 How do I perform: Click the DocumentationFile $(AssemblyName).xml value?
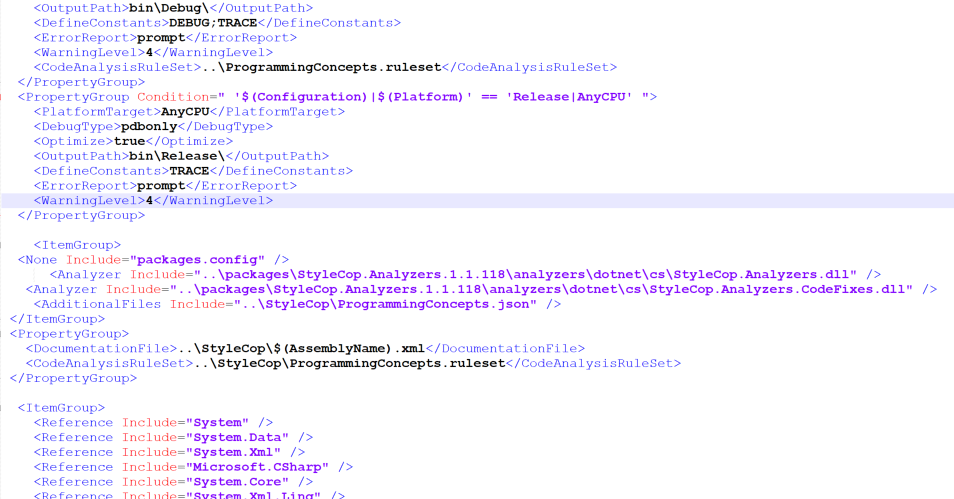pos(302,349)
